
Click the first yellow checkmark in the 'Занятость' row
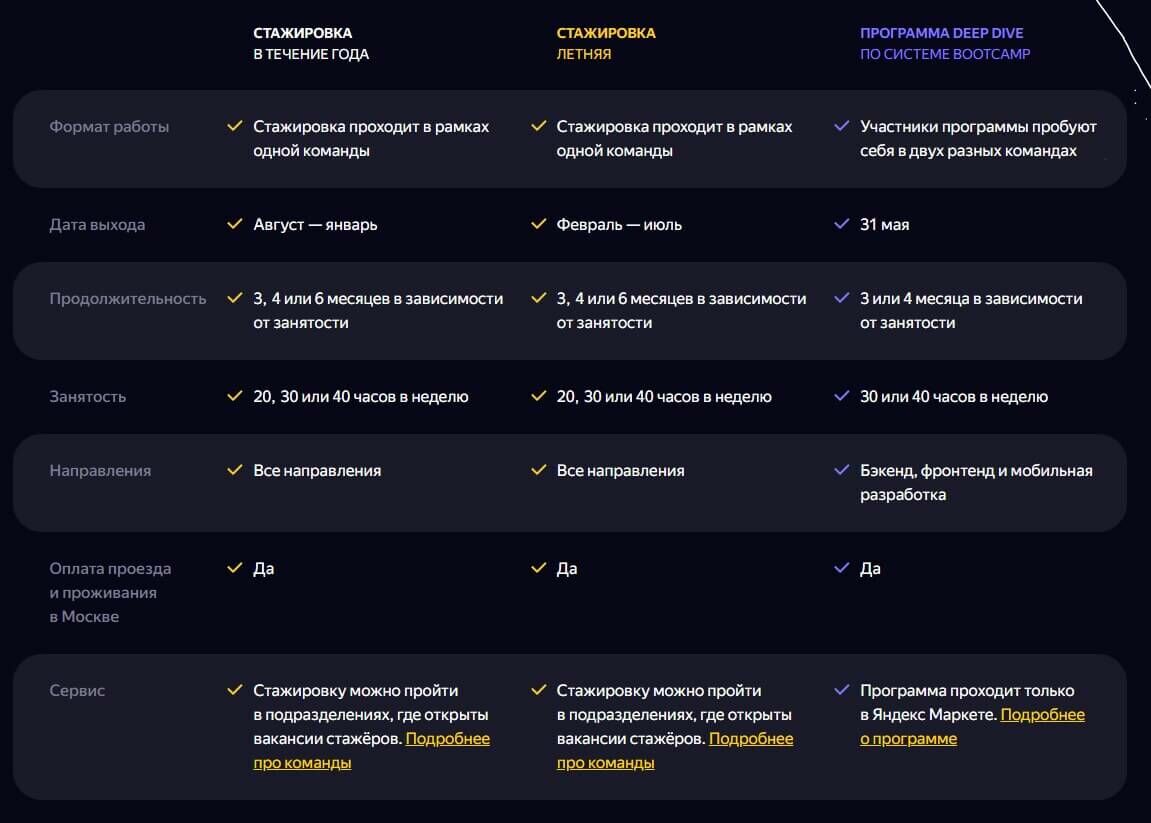coord(235,397)
